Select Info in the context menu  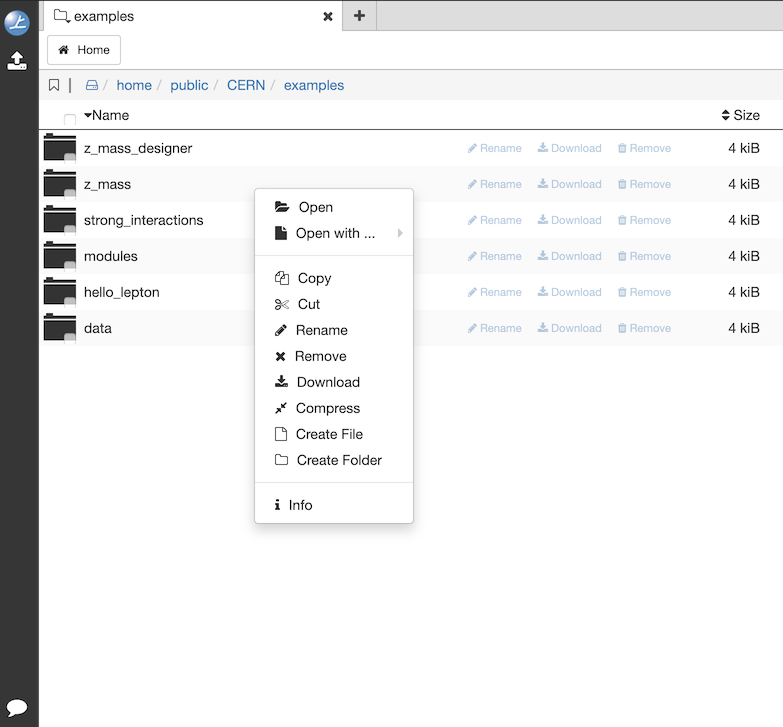tap(334, 505)
